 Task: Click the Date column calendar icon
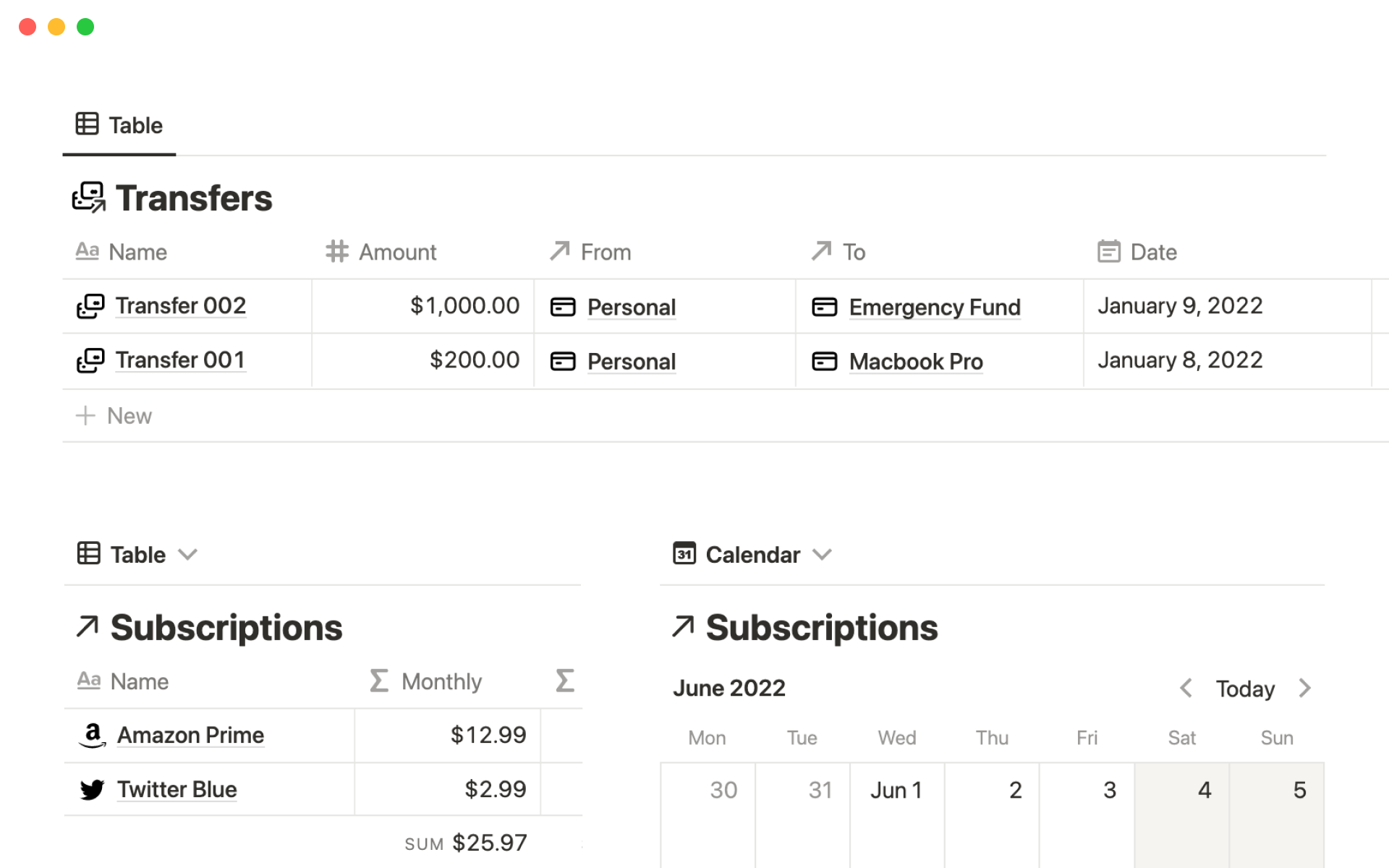pyautogui.click(x=1108, y=252)
